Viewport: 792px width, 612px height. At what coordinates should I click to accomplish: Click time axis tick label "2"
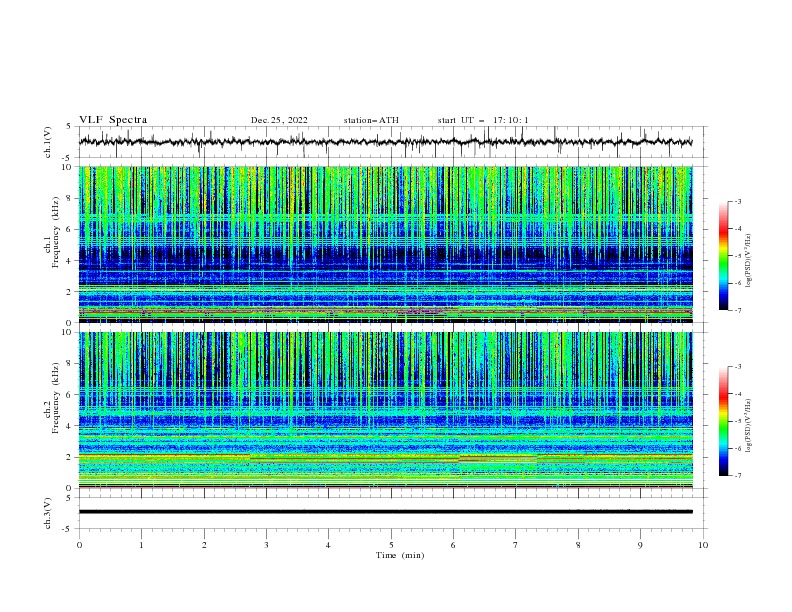click(x=204, y=545)
